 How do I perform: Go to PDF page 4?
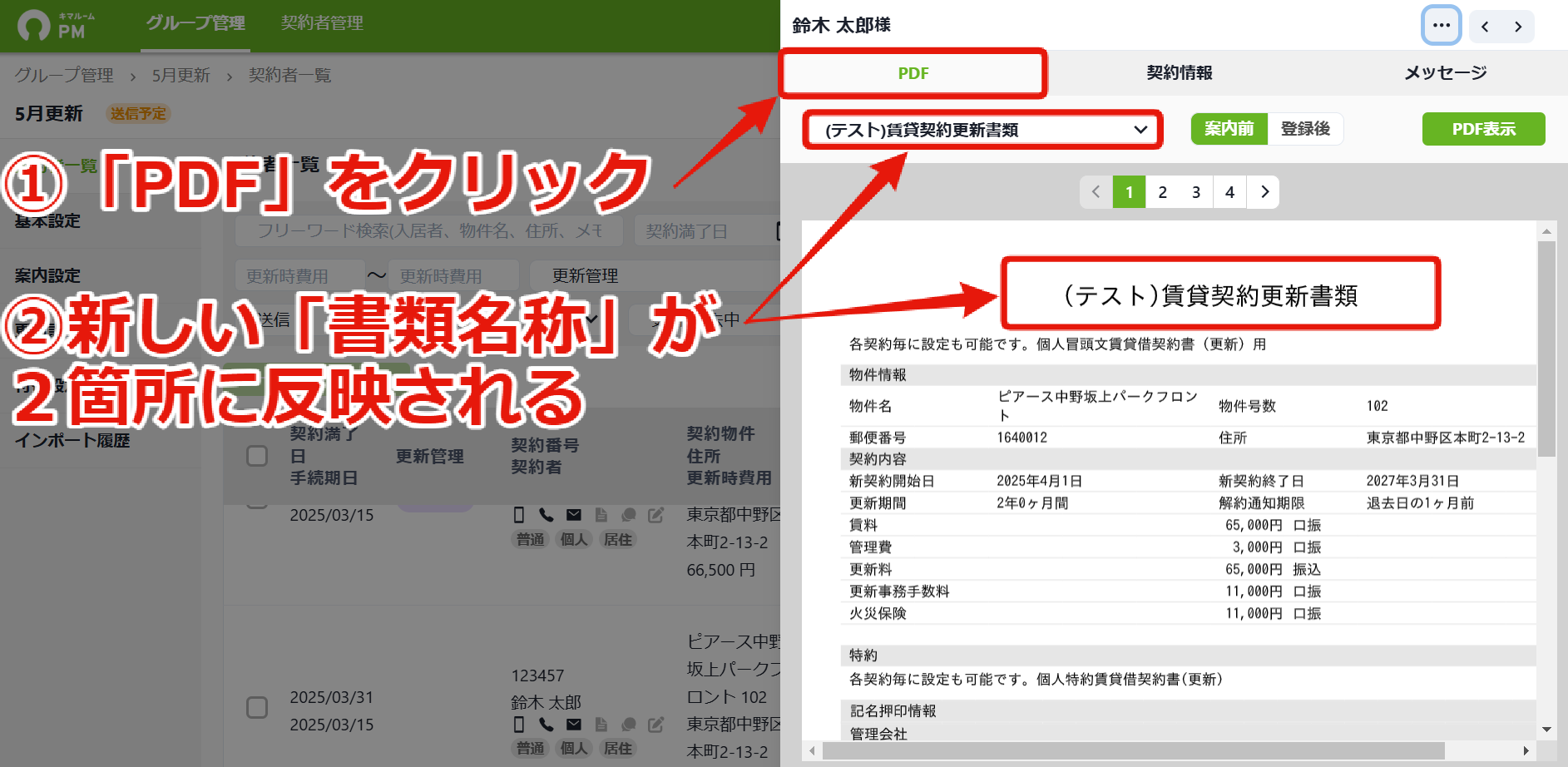click(x=1230, y=192)
